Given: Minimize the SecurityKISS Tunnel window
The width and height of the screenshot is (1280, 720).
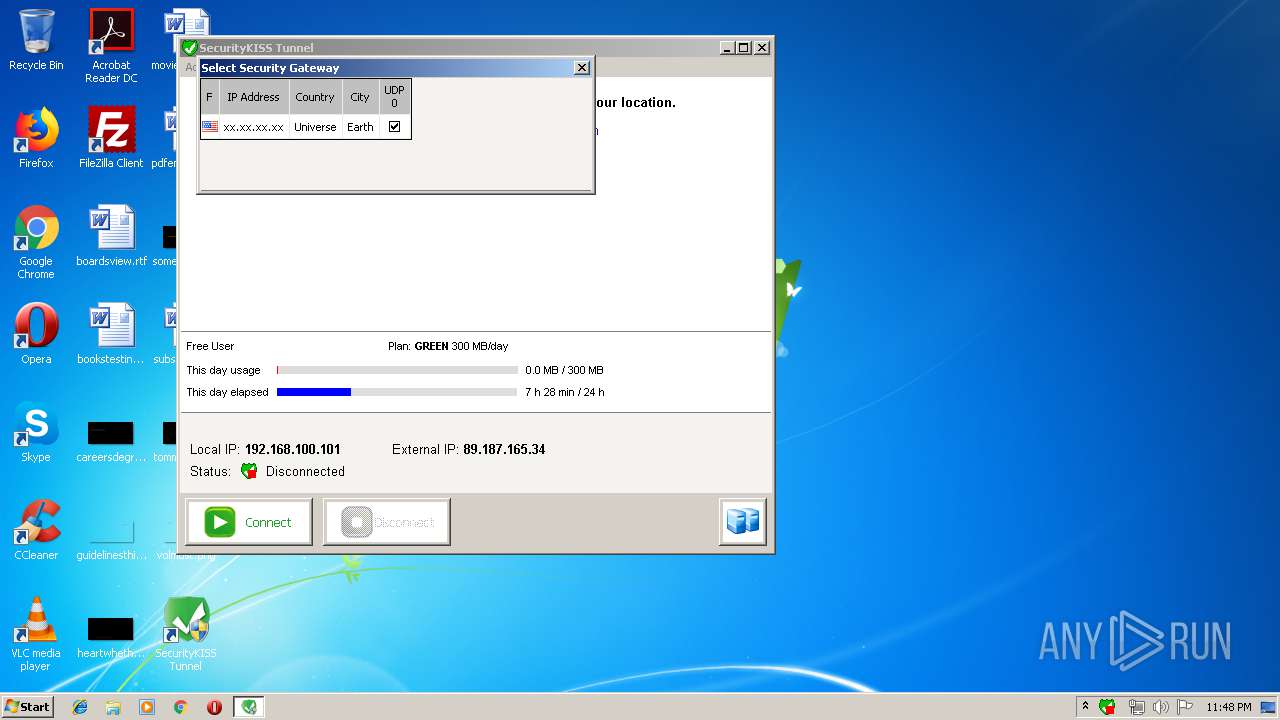Looking at the screenshot, I should click(x=726, y=48).
